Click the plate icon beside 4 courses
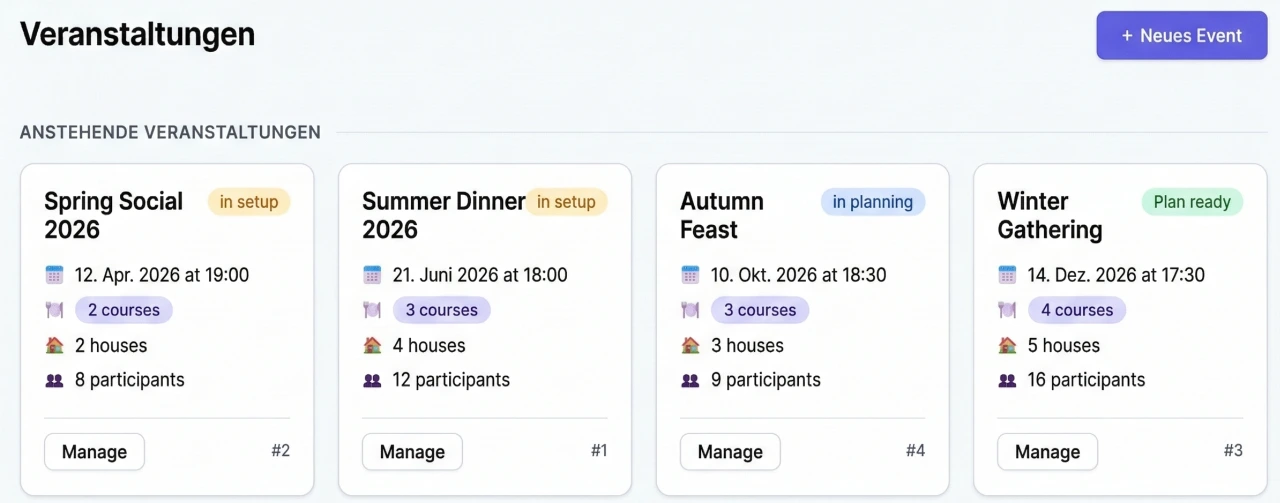Image resolution: width=1280 pixels, height=503 pixels. pos(1007,310)
